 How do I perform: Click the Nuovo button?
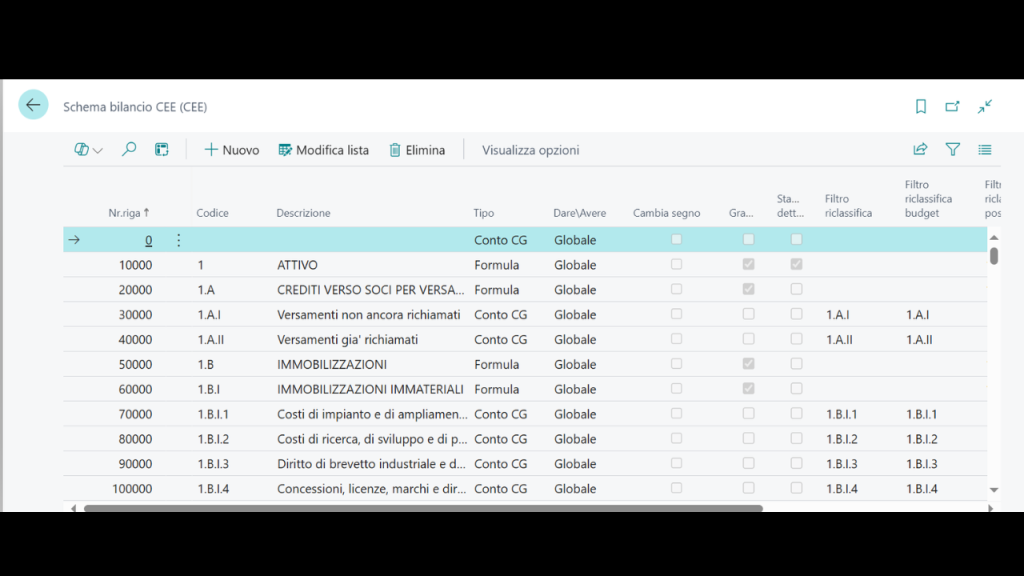pyautogui.click(x=231, y=150)
